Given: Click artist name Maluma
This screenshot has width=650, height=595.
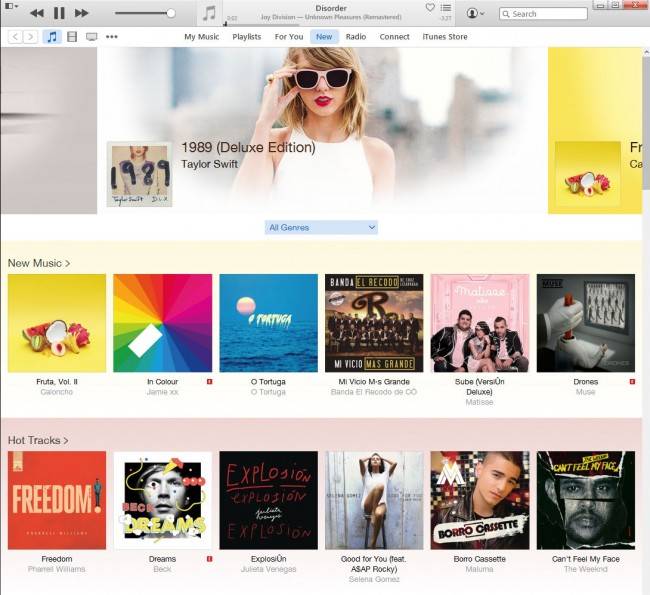Looking at the screenshot, I should tap(480, 569).
